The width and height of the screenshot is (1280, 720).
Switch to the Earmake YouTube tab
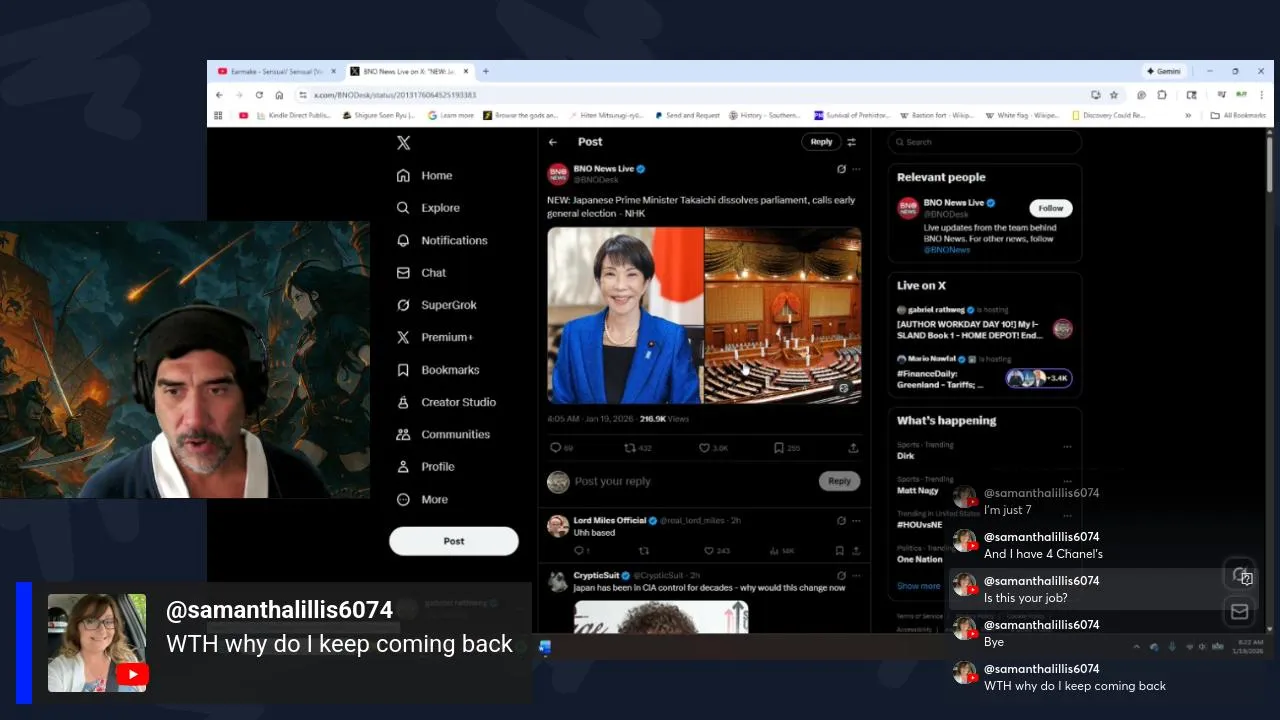[x=276, y=72]
